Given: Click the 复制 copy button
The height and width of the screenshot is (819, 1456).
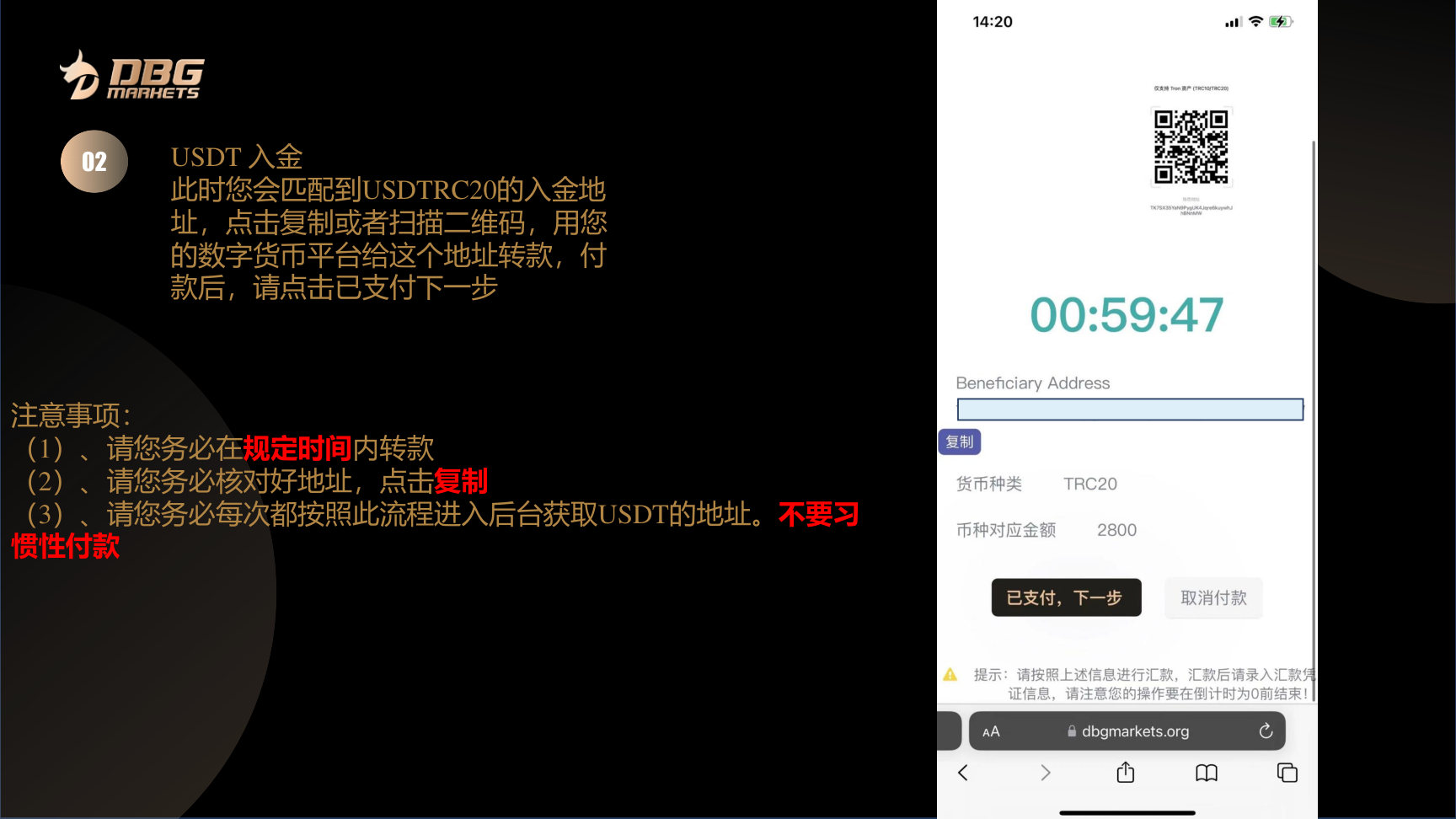Looking at the screenshot, I should [x=959, y=442].
